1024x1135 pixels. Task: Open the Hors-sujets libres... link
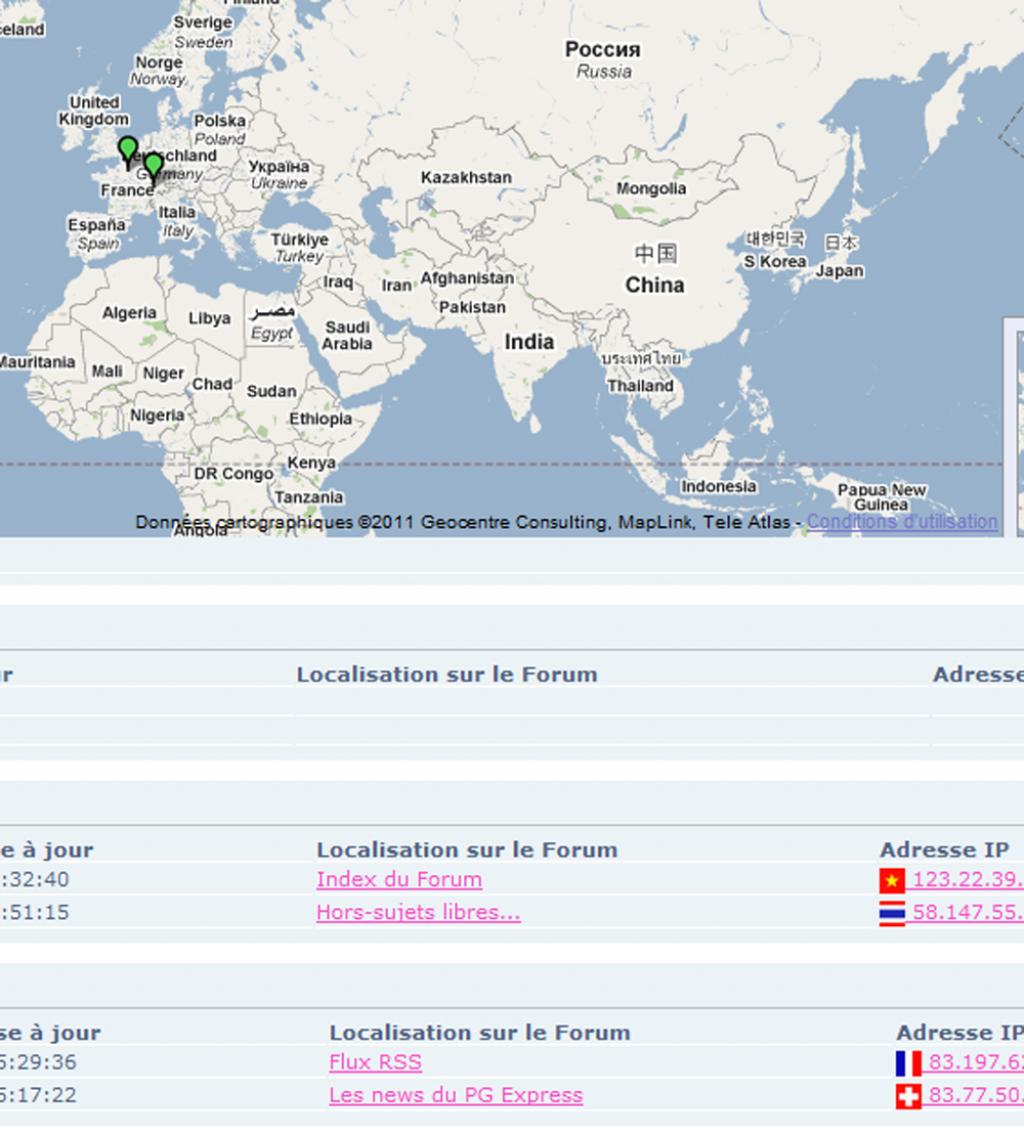[418, 912]
